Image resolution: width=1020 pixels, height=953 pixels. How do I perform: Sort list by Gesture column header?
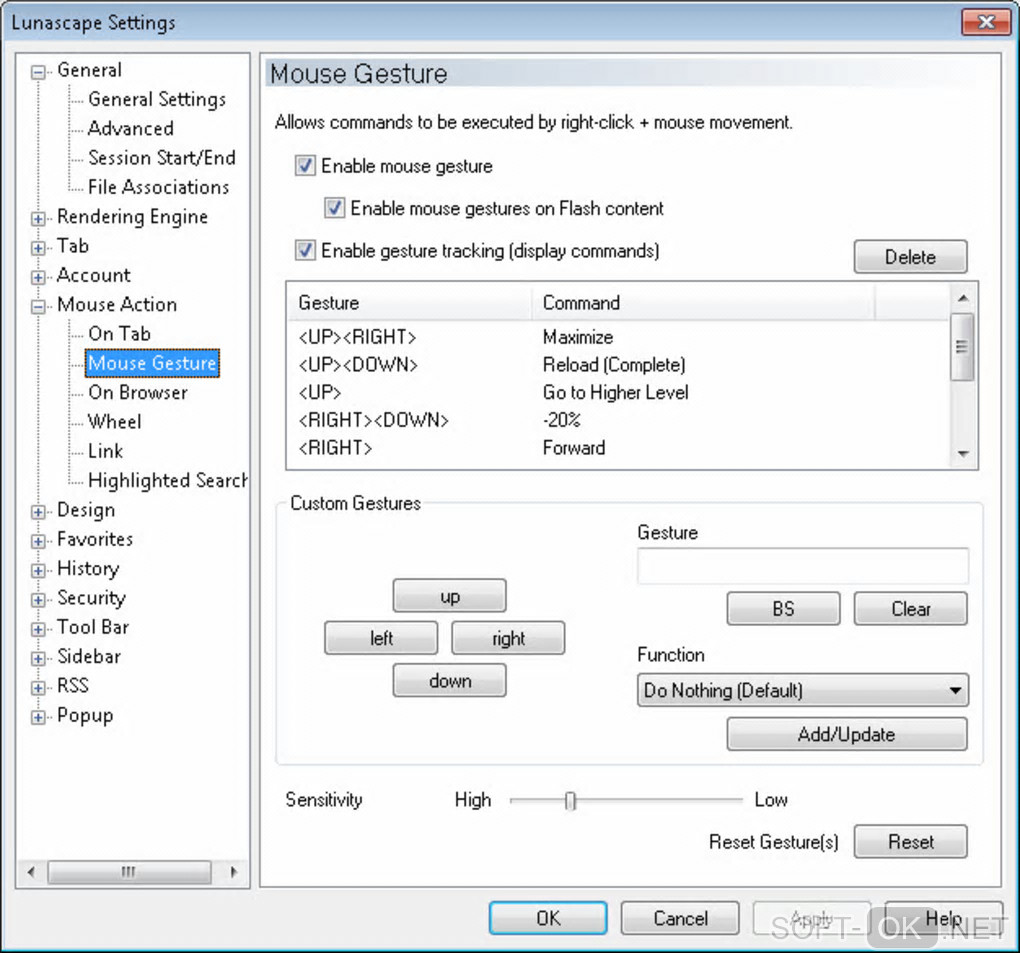(x=410, y=302)
